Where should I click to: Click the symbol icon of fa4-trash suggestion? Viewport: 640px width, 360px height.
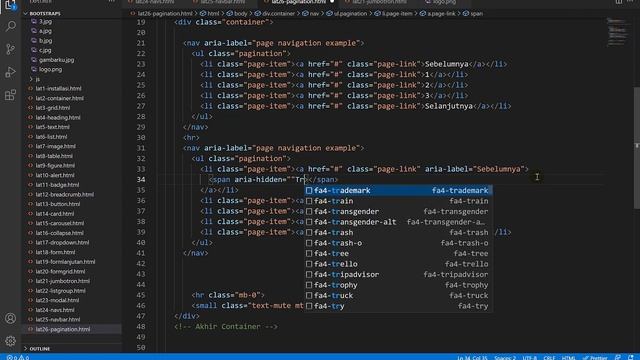(309, 233)
